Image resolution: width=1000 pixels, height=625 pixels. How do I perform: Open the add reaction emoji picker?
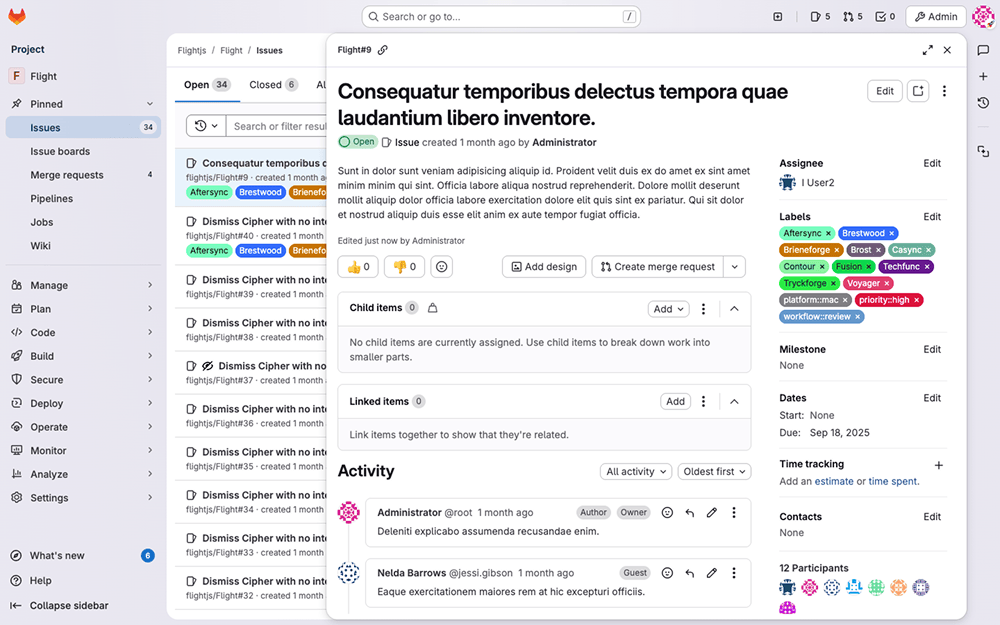pos(441,267)
